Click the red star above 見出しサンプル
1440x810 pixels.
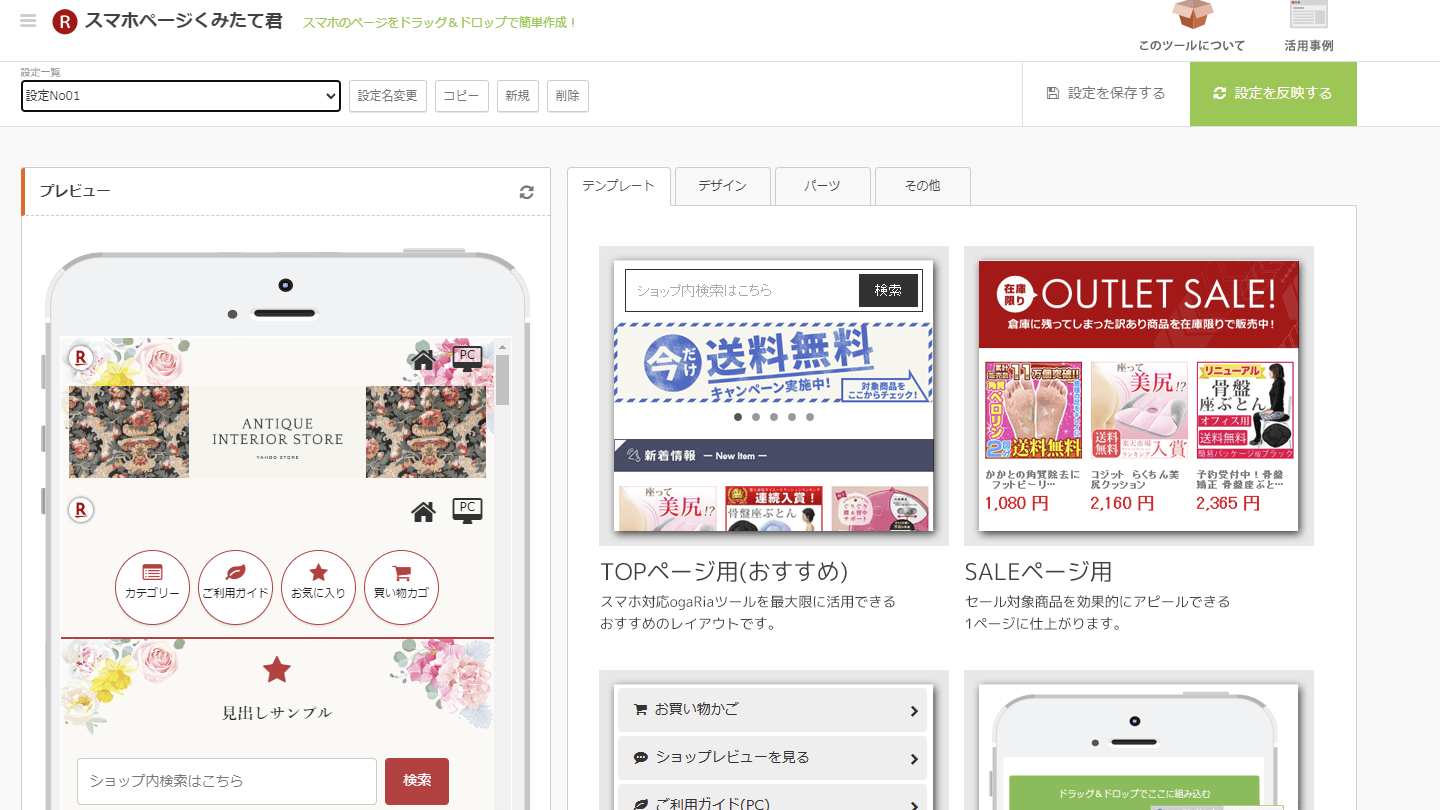(x=277, y=670)
